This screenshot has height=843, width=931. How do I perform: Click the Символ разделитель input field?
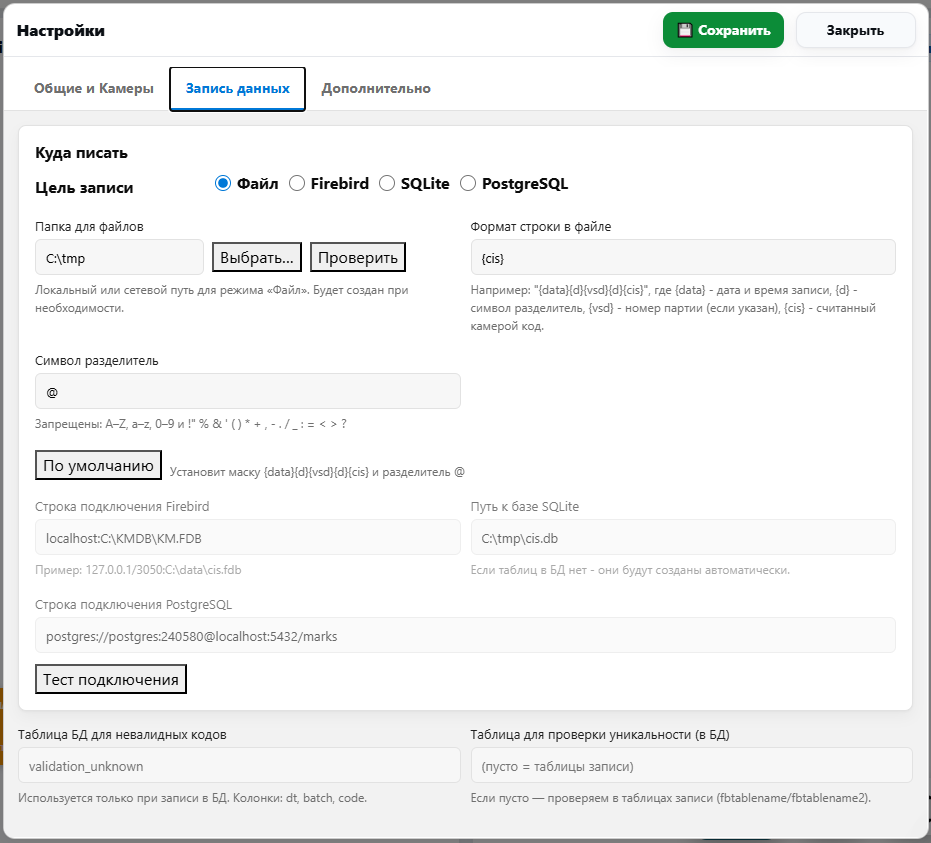(248, 391)
